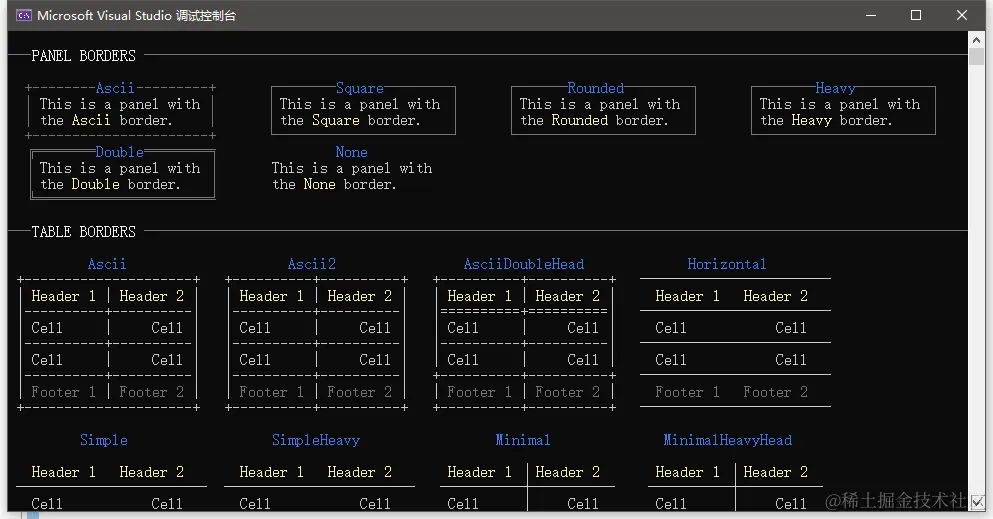Click the scrollbar up arrow
Image resolution: width=993 pixels, height=519 pixels.
[976, 40]
